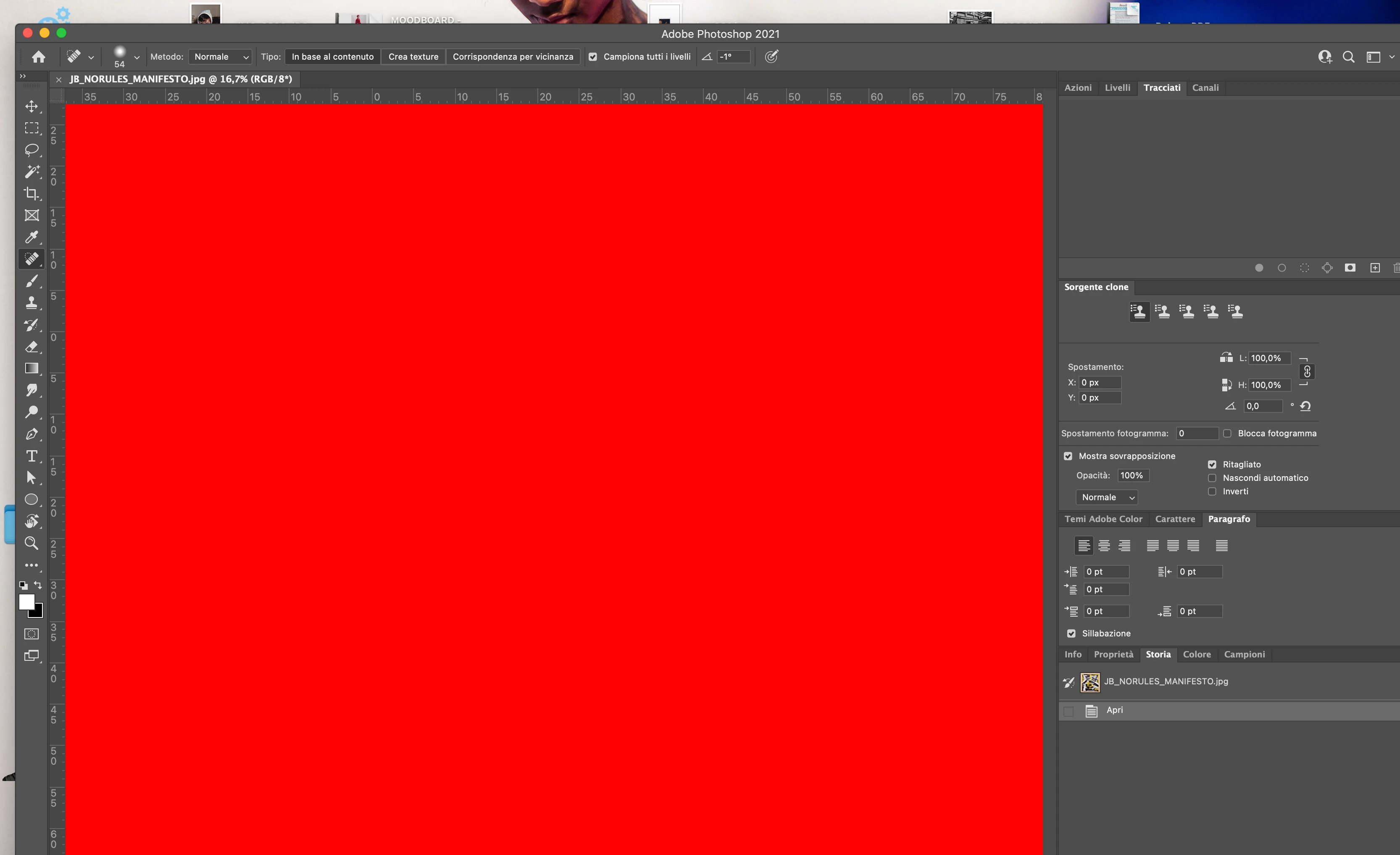Toggle Campiona tutti i livelli checkbox

pos(592,57)
